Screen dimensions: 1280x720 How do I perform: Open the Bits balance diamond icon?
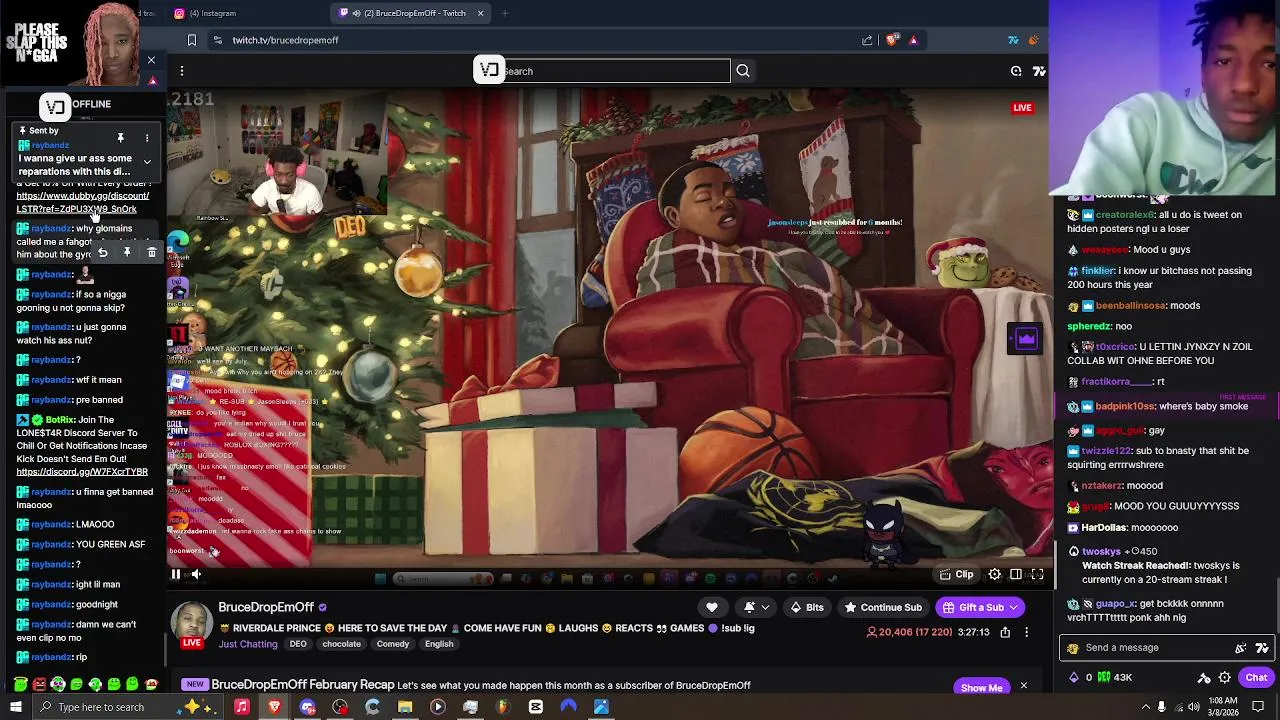click(1074, 678)
